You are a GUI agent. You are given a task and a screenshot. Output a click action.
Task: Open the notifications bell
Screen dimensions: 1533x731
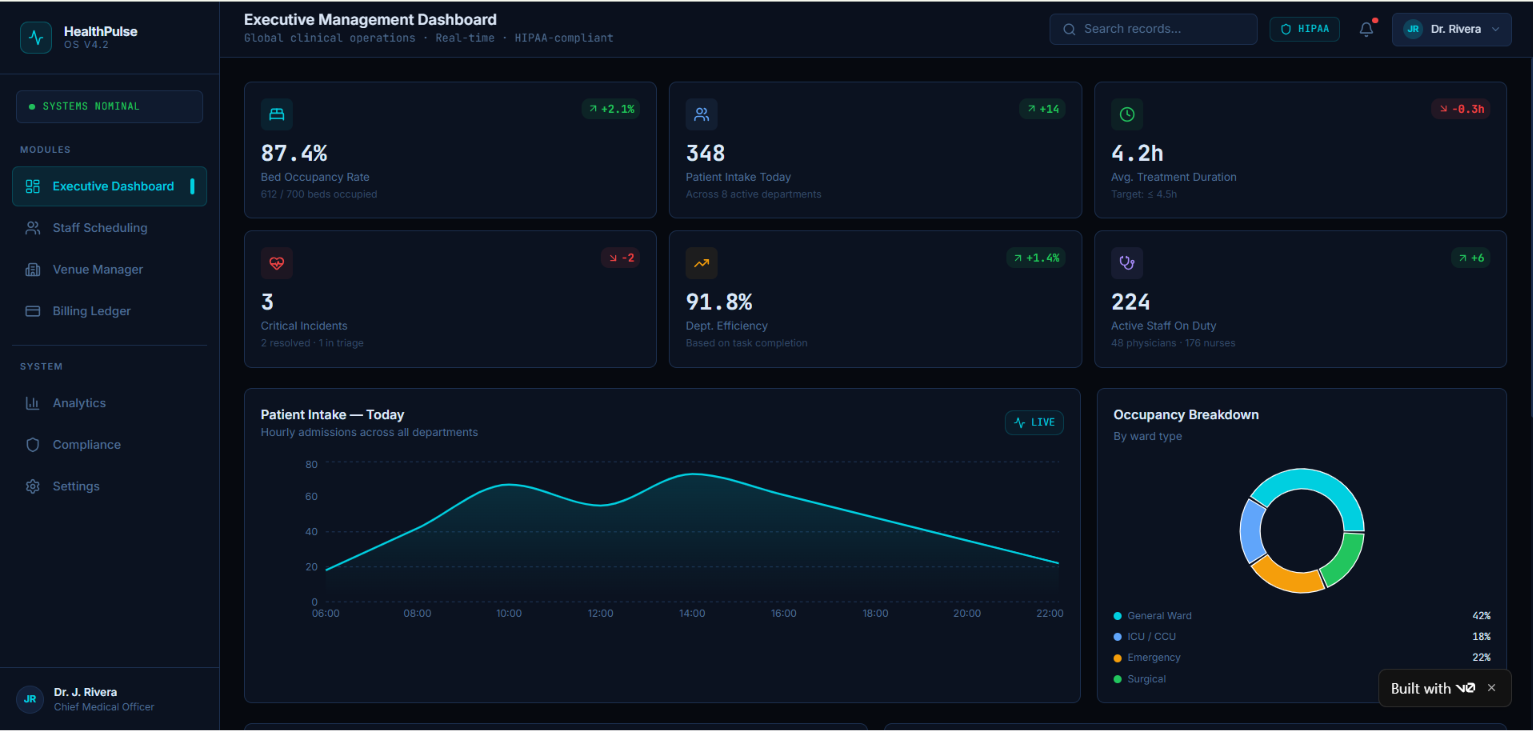point(1366,29)
